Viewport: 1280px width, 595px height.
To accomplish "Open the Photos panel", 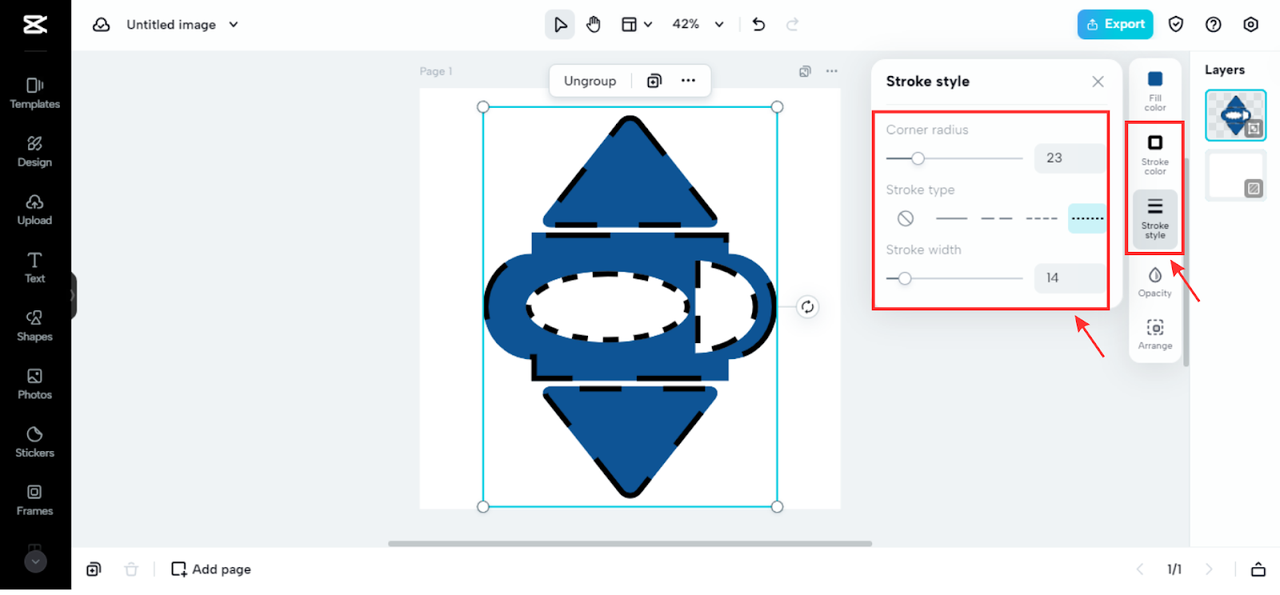I will (35, 383).
